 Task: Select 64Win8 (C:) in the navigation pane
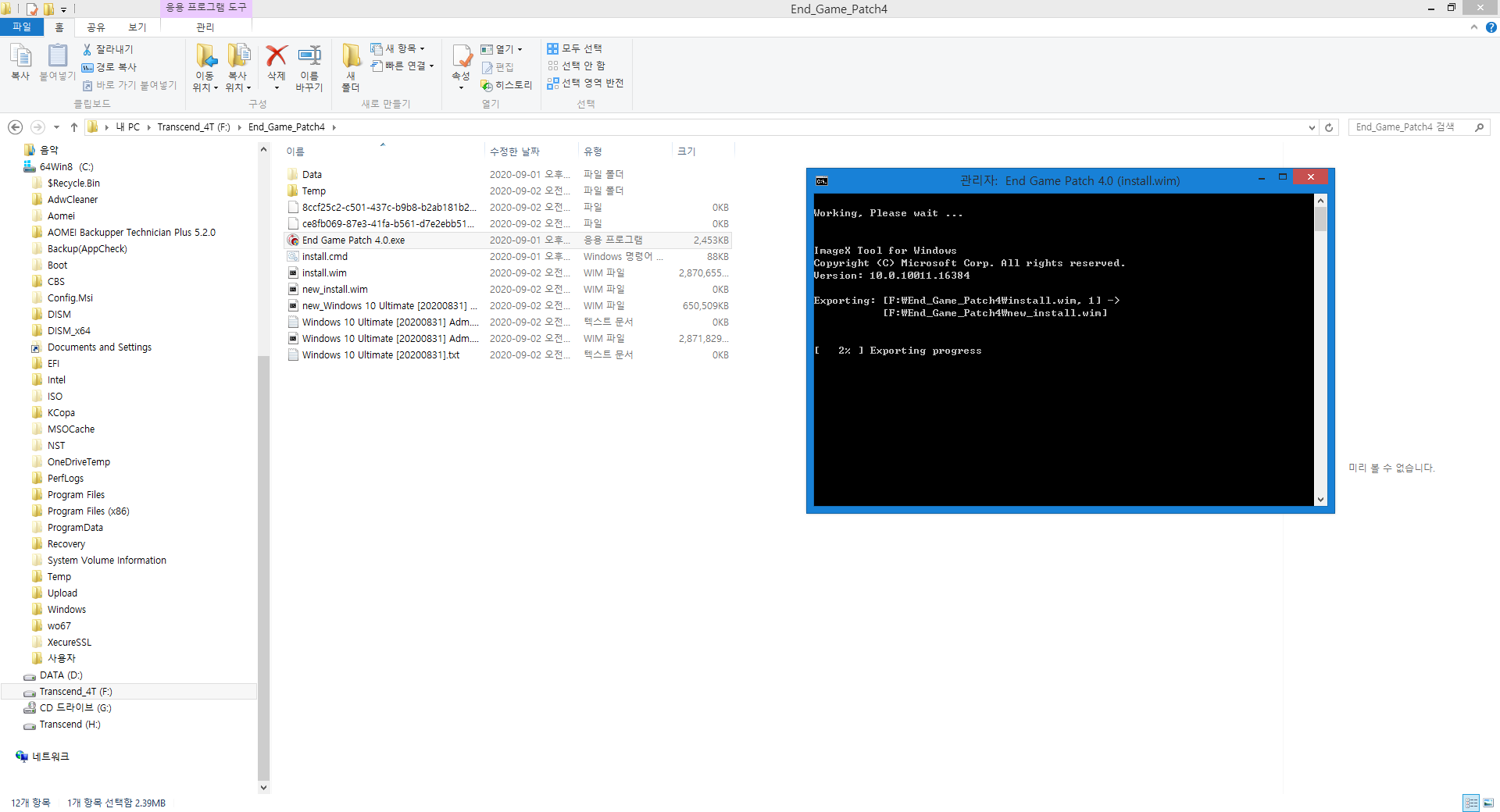66,167
